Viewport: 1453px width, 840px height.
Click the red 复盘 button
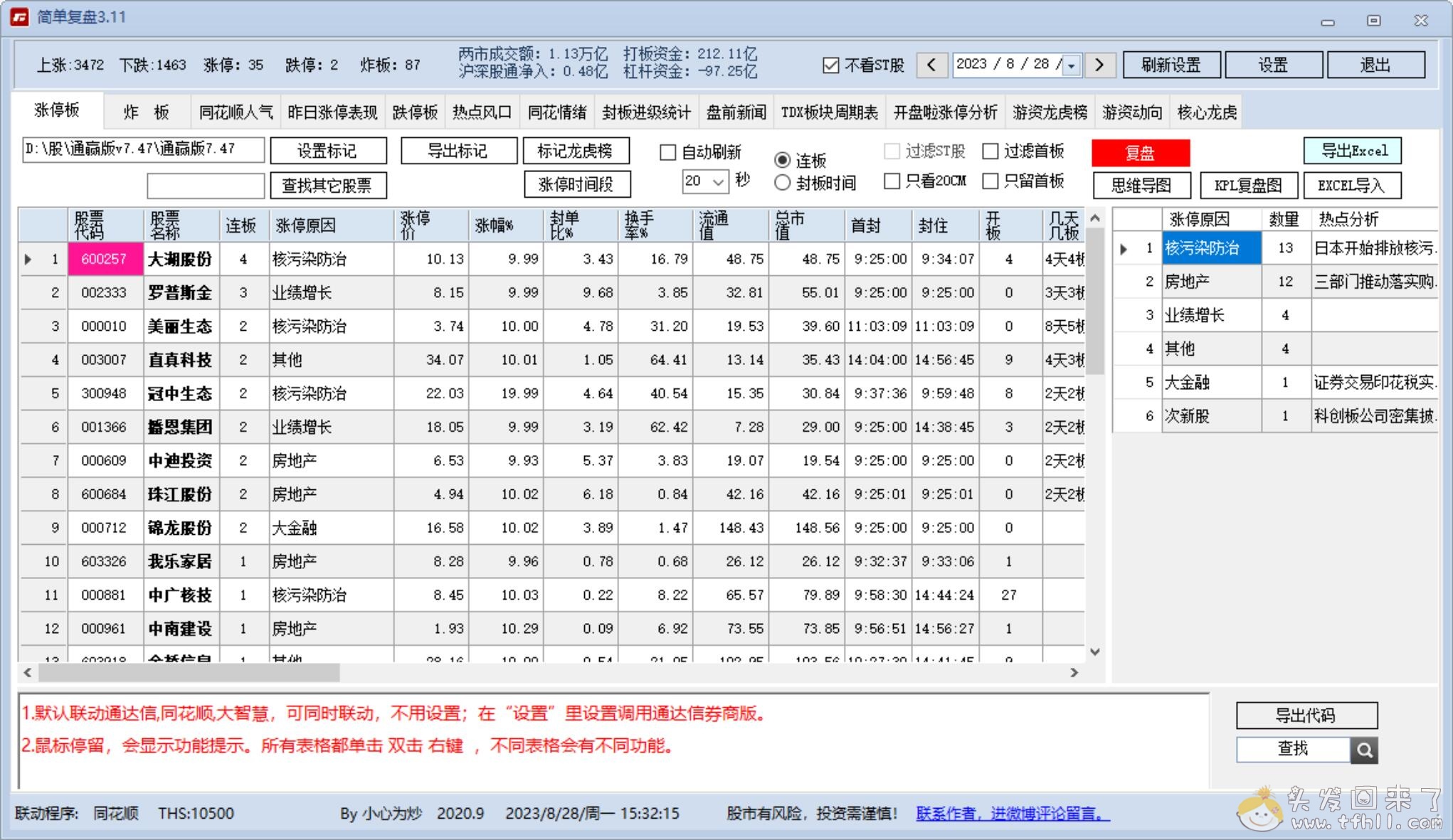pyautogui.click(x=1141, y=153)
